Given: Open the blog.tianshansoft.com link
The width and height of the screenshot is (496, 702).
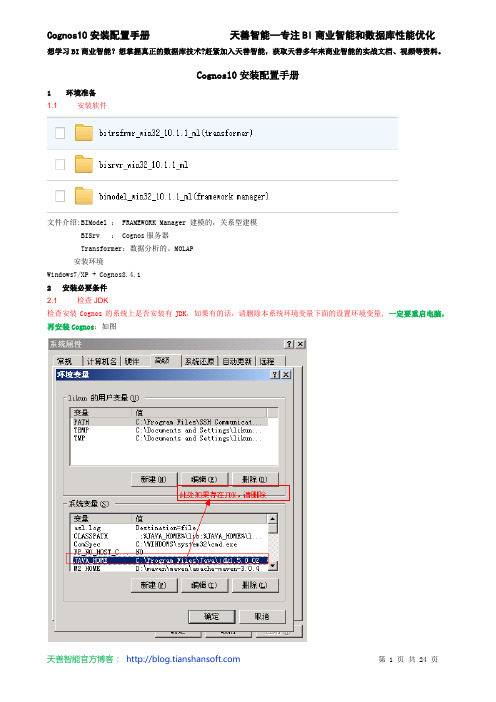Looking at the screenshot, I should tap(183, 659).
